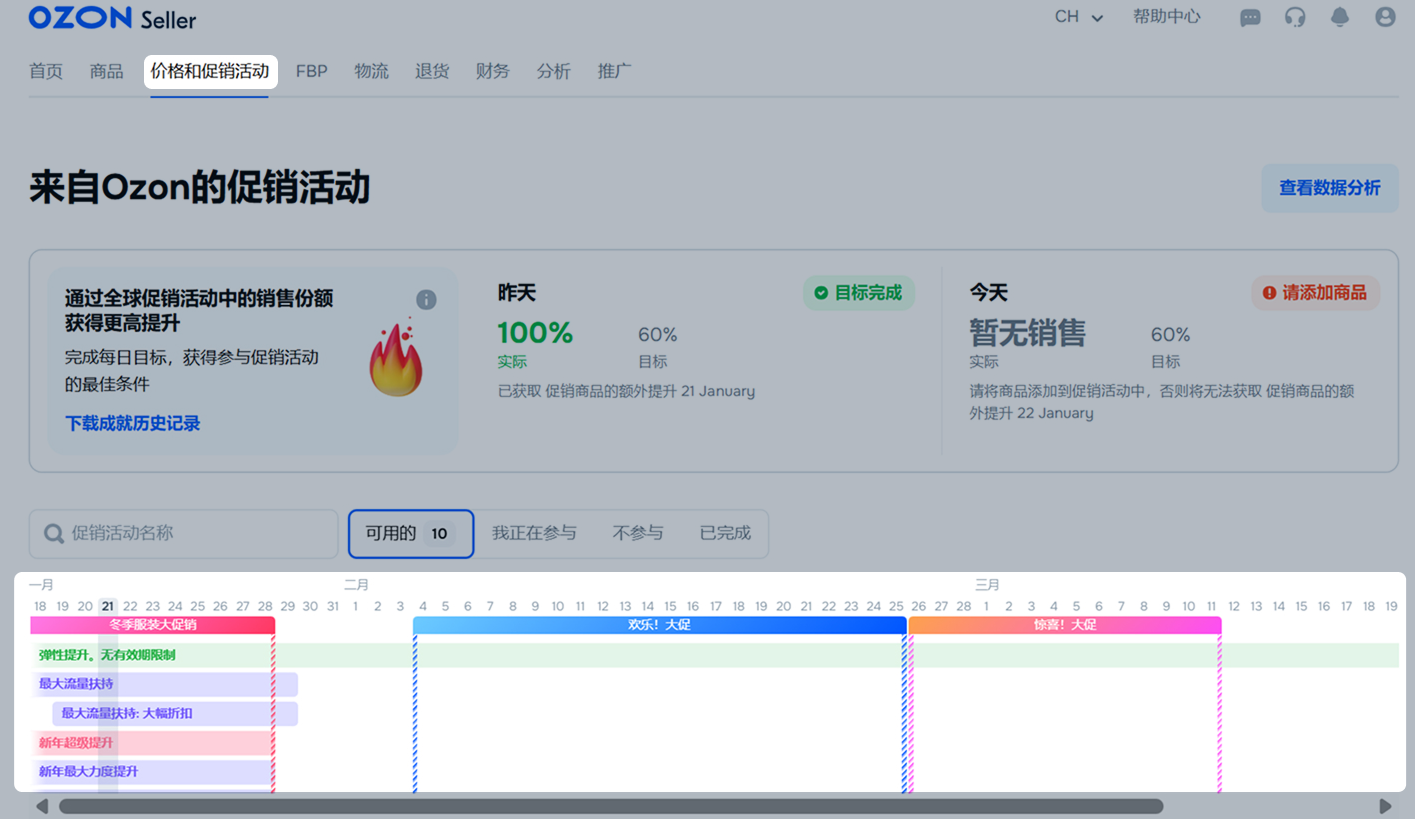Click the 查看数据分析 button
The width and height of the screenshot is (1415, 819).
point(1329,188)
